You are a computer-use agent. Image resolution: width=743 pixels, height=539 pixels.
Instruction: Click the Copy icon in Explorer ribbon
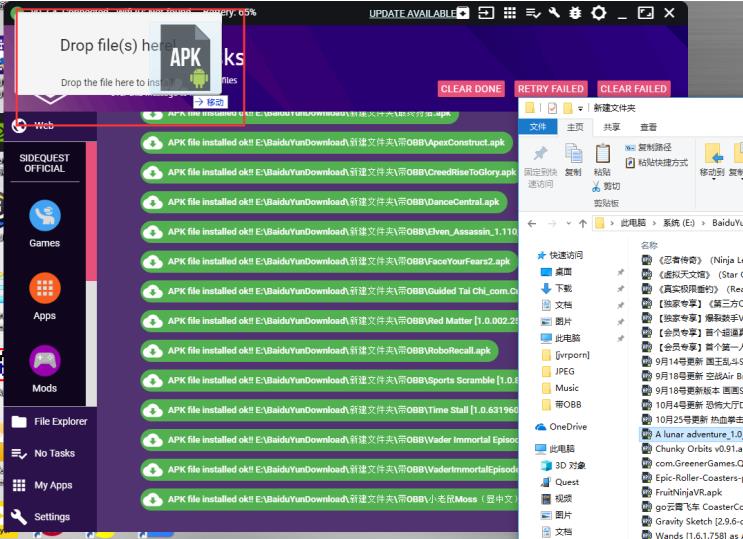tap(573, 160)
